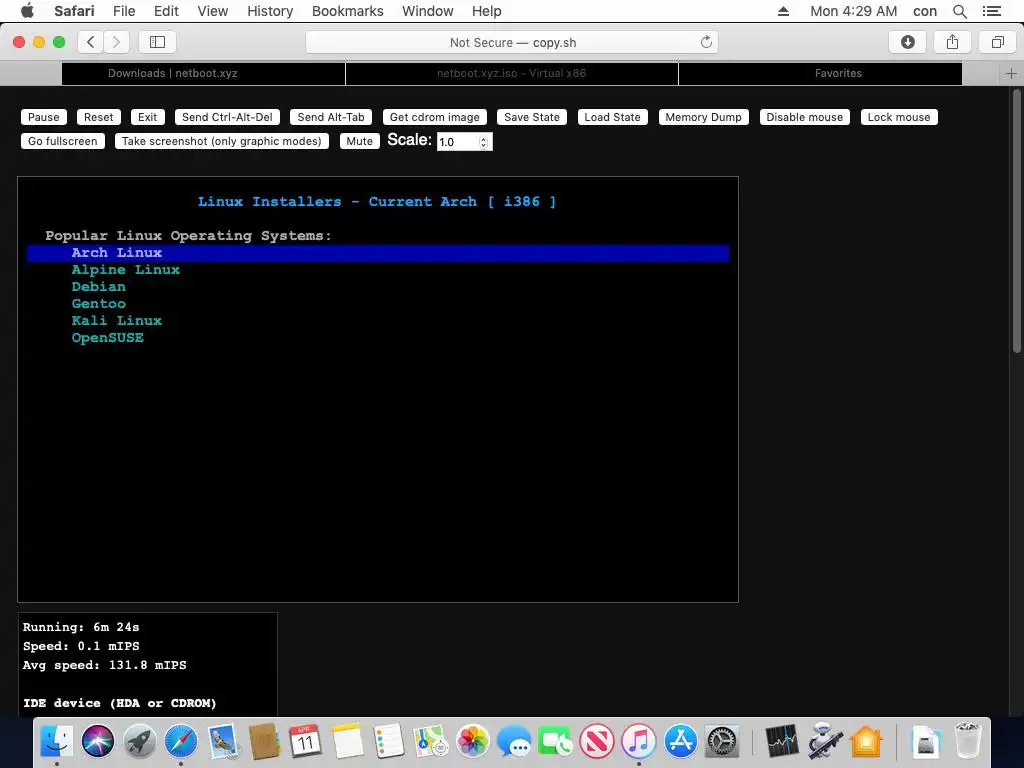This screenshot has width=1024, height=768.
Task: Select netboot.xyz.iso - Virtual x86 tab
Action: point(512,74)
